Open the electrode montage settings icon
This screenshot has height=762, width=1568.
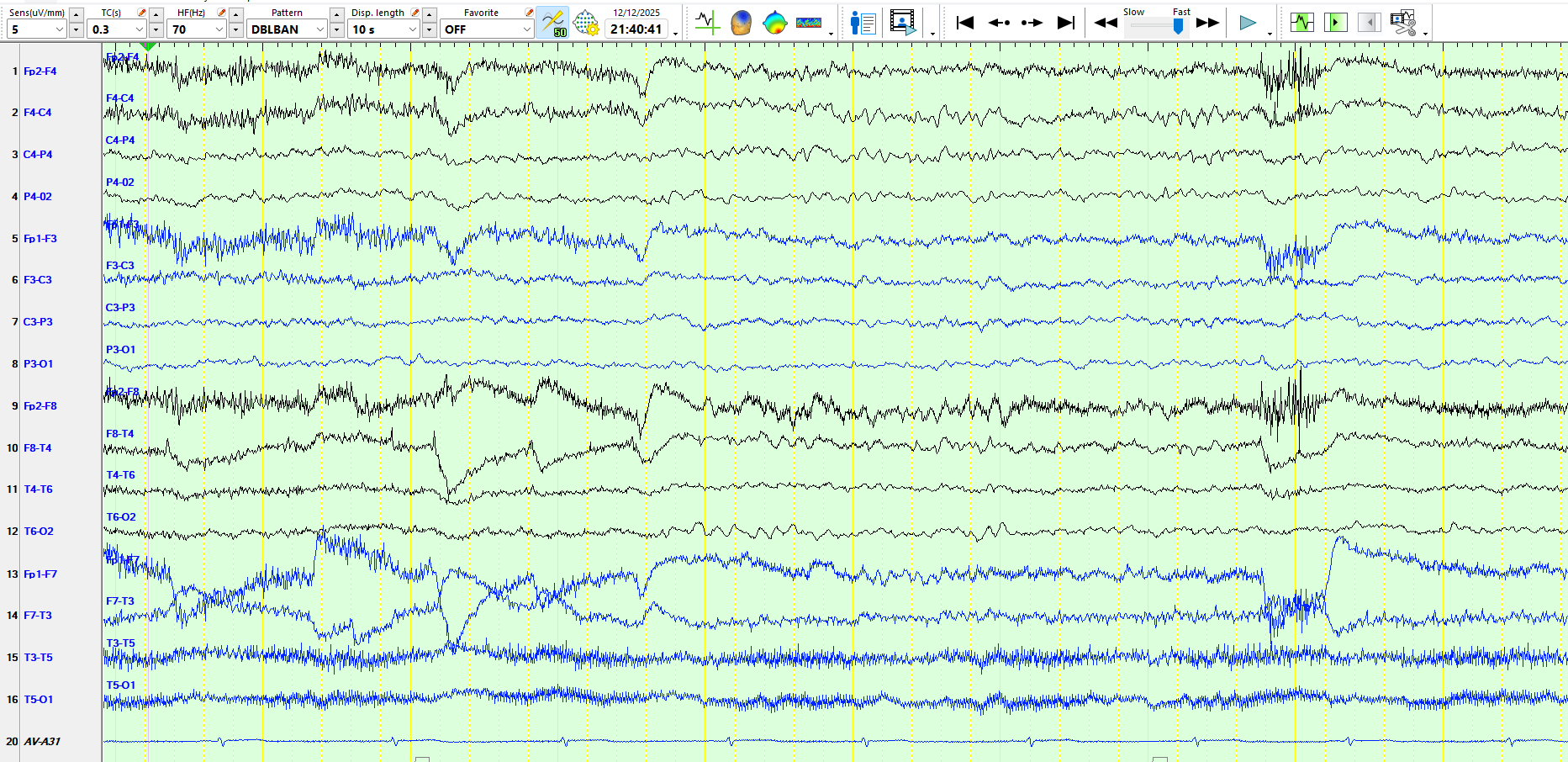pyautogui.click(x=586, y=23)
